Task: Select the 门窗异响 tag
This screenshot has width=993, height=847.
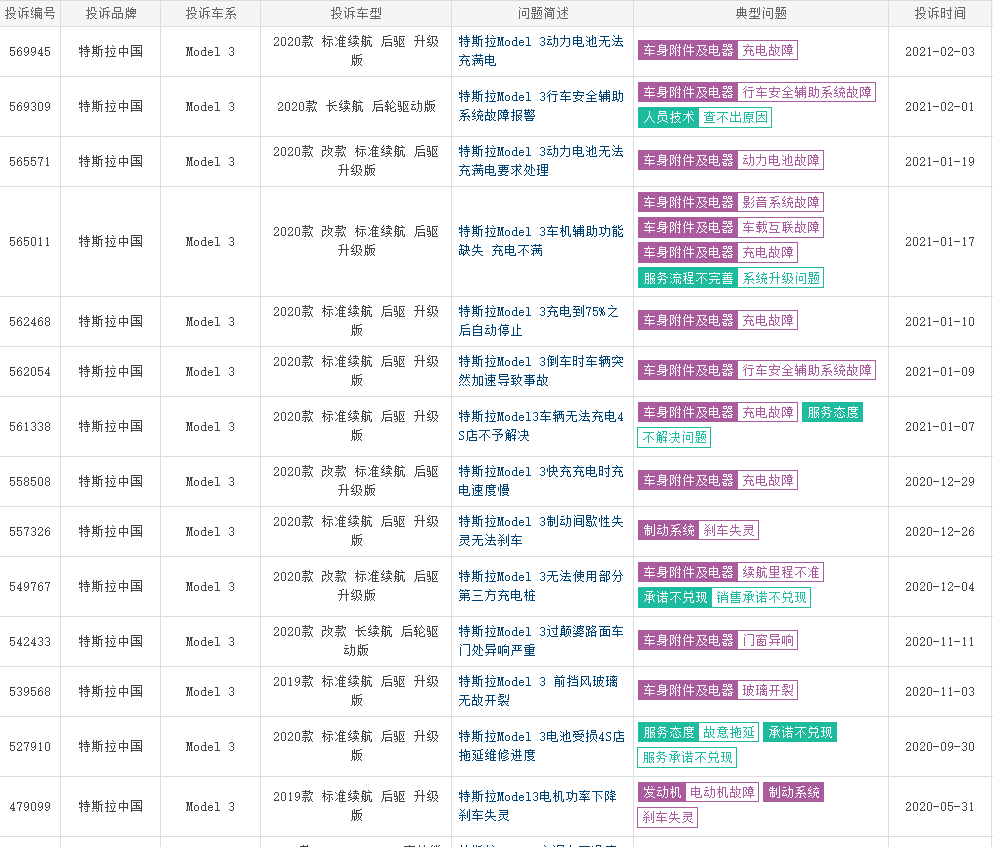Action: pyautogui.click(x=767, y=640)
